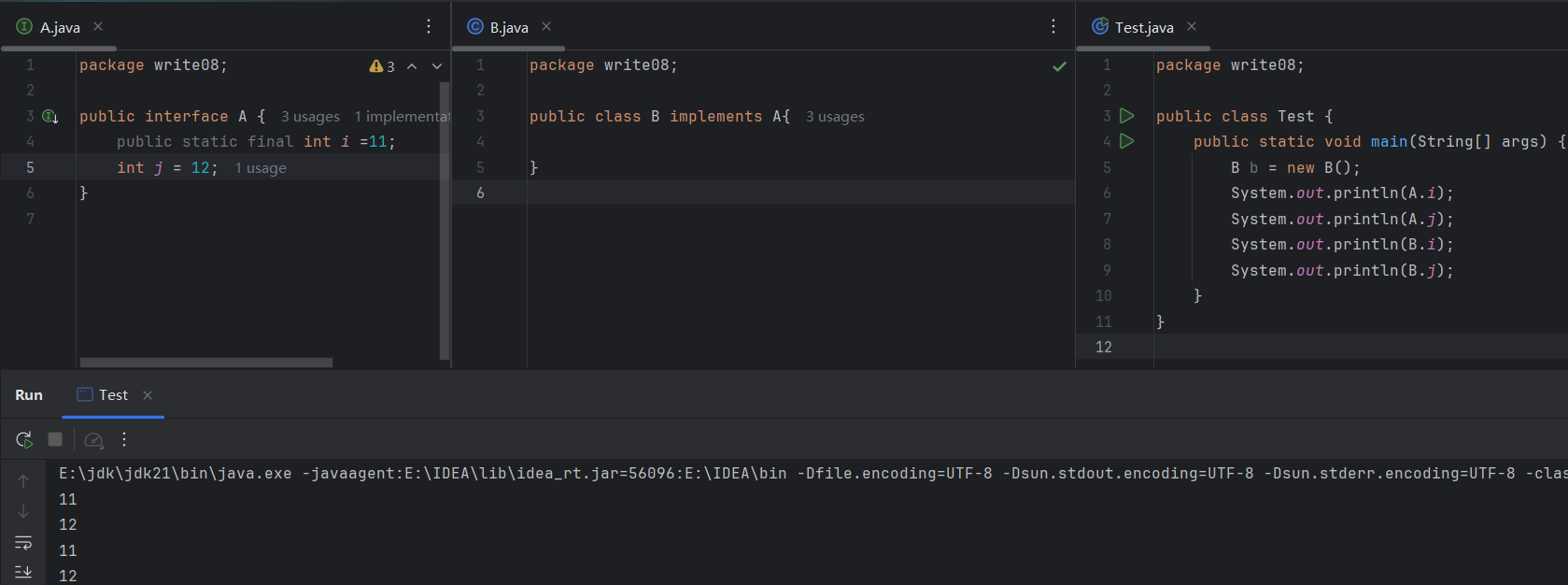Image resolution: width=1568 pixels, height=585 pixels.
Task: Click 'new B()' on line 5 of Test.java
Action: (x=1319, y=168)
